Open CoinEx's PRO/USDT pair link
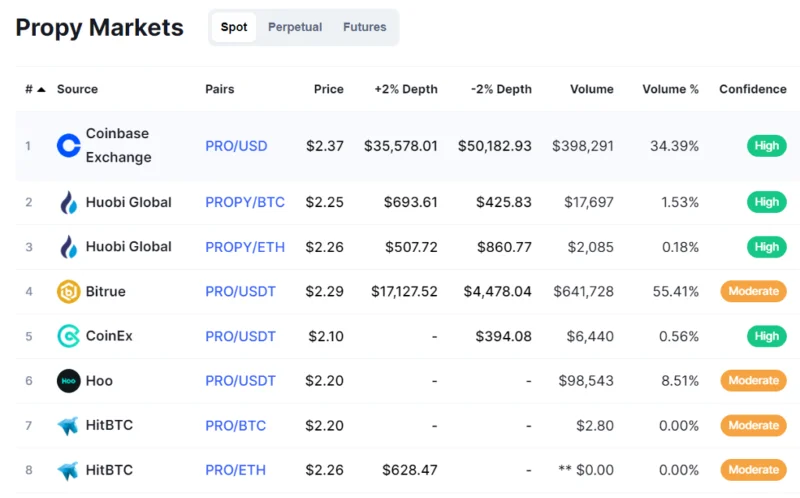 [x=240, y=336]
